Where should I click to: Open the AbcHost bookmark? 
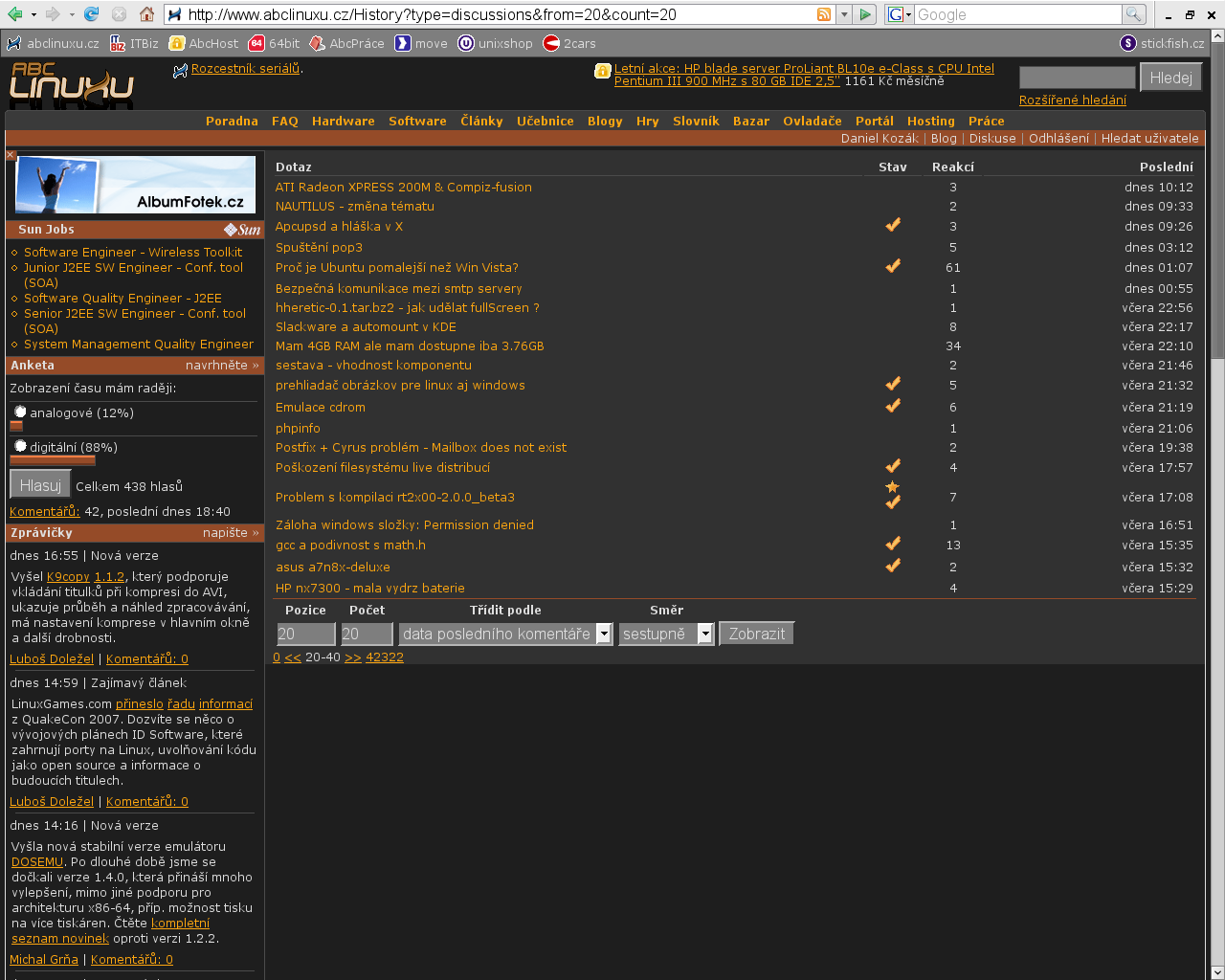tap(204, 43)
